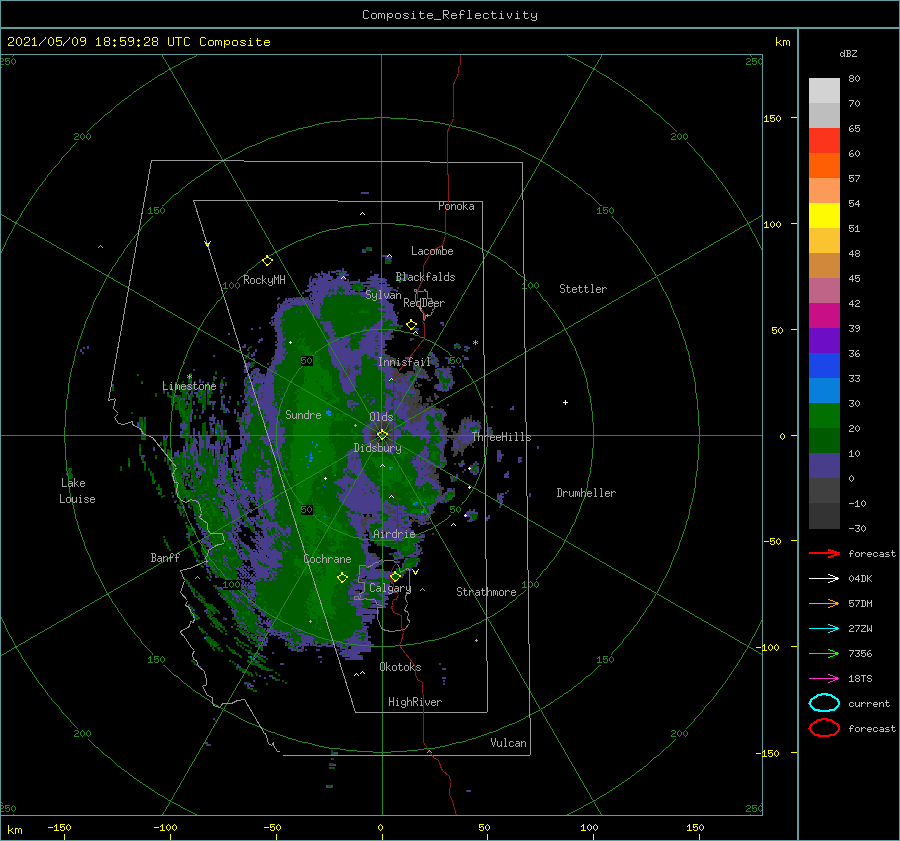
Task: Click the red swatch below 65 dBZ
Action: point(824,141)
